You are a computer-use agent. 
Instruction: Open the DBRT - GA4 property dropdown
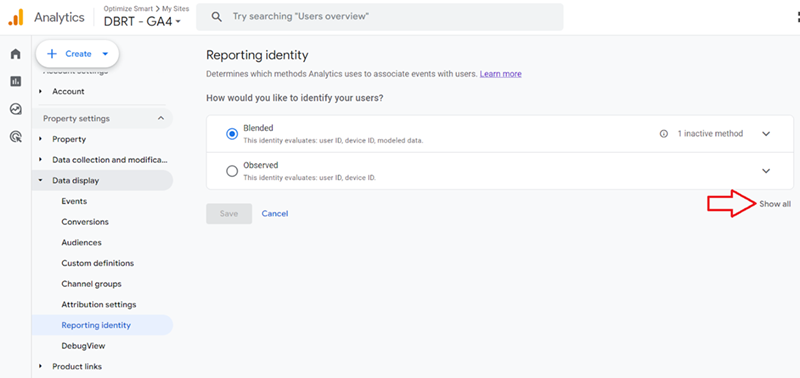(142, 21)
